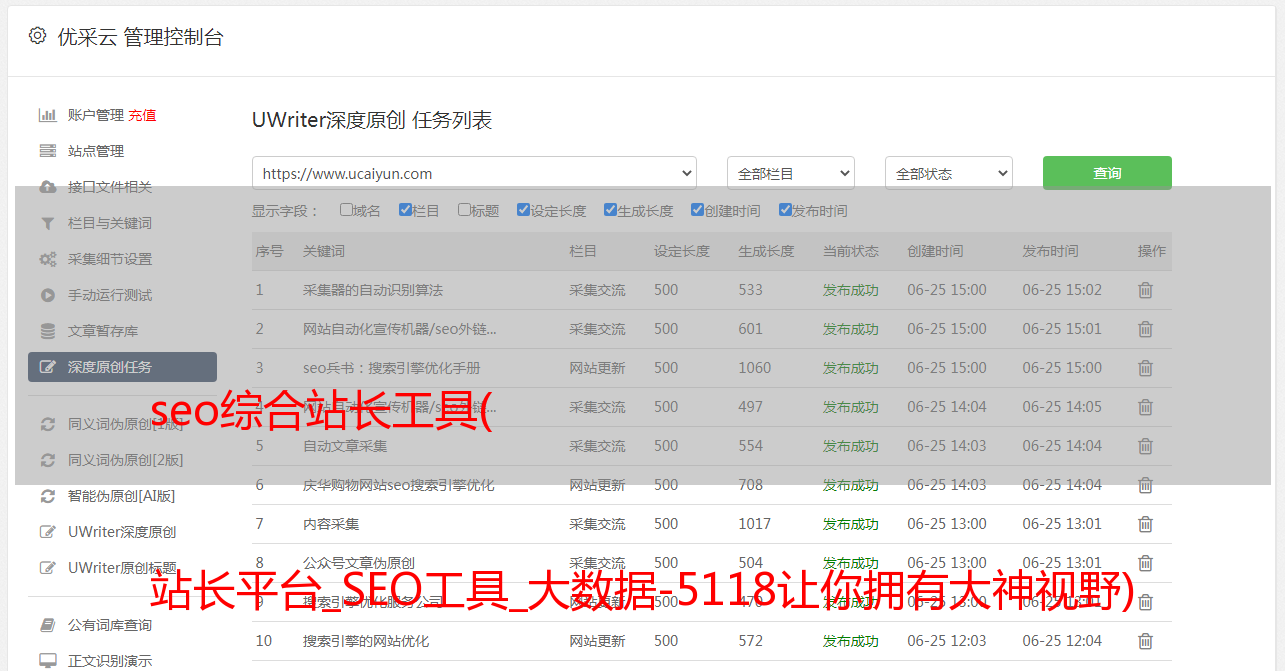This screenshot has height=671, width=1285.
Task: Click the bar chart icon for 账户管理
Action: pyautogui.click(x=47, y=115)
